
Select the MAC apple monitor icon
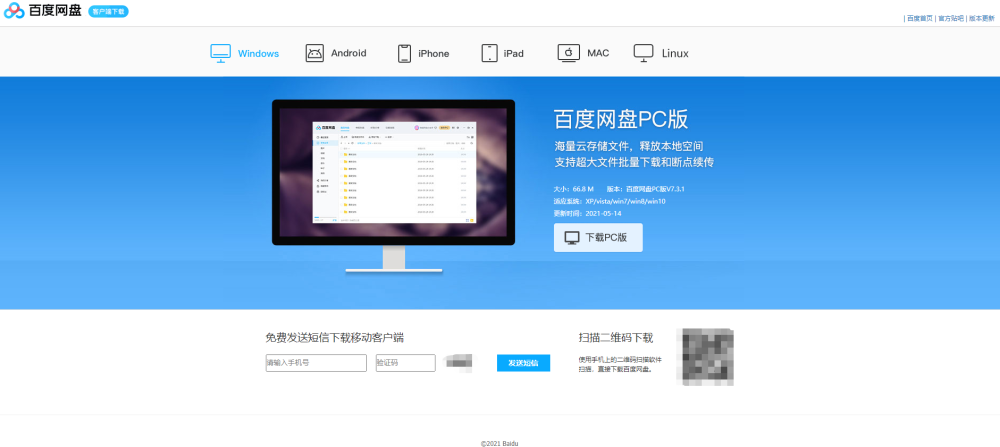[568, 53]
